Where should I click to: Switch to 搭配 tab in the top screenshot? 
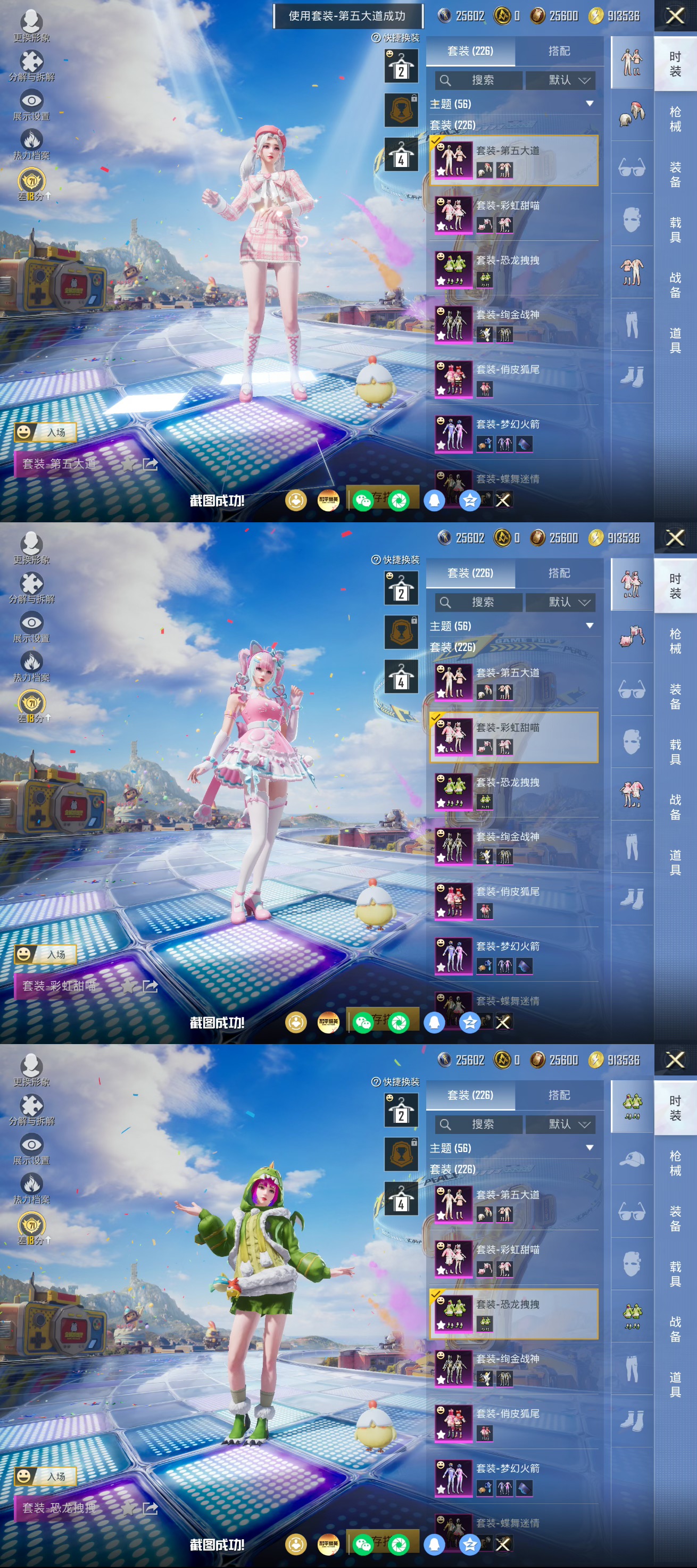tap(559, 51)
